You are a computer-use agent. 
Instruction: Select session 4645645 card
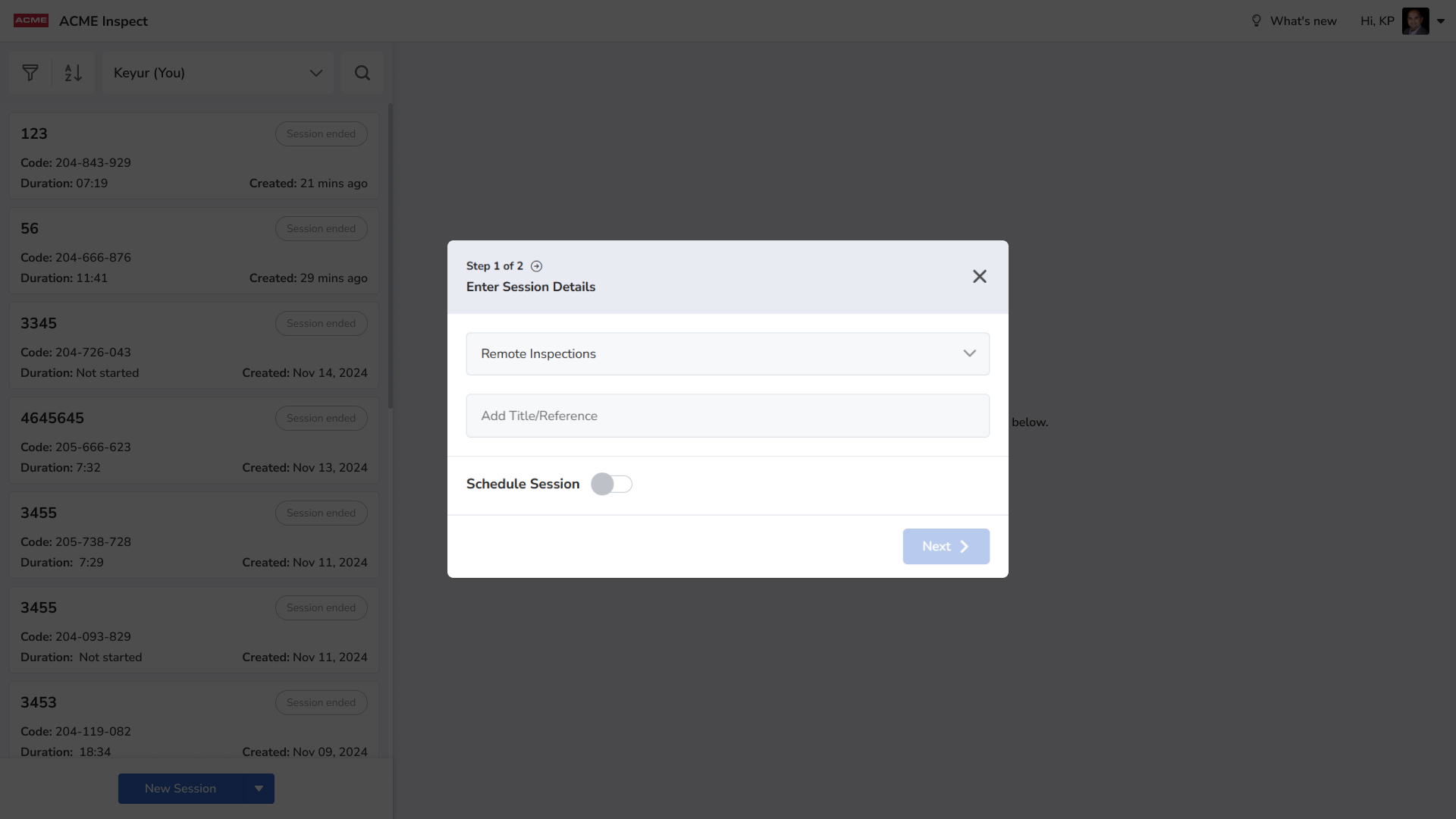(193, 441)
